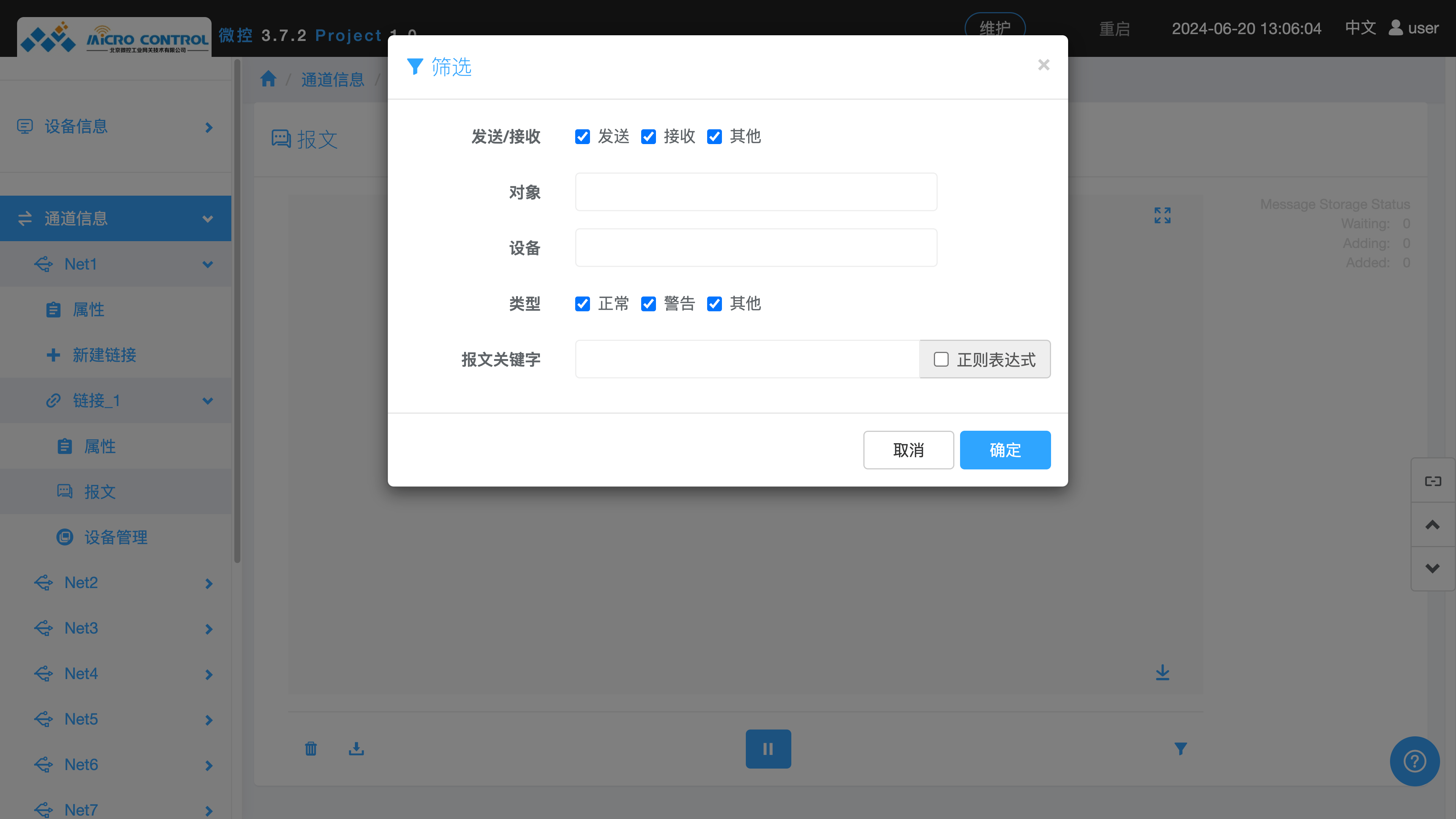
Task: Toggle the 警告 type checkbox
Action: click(648, 304)
